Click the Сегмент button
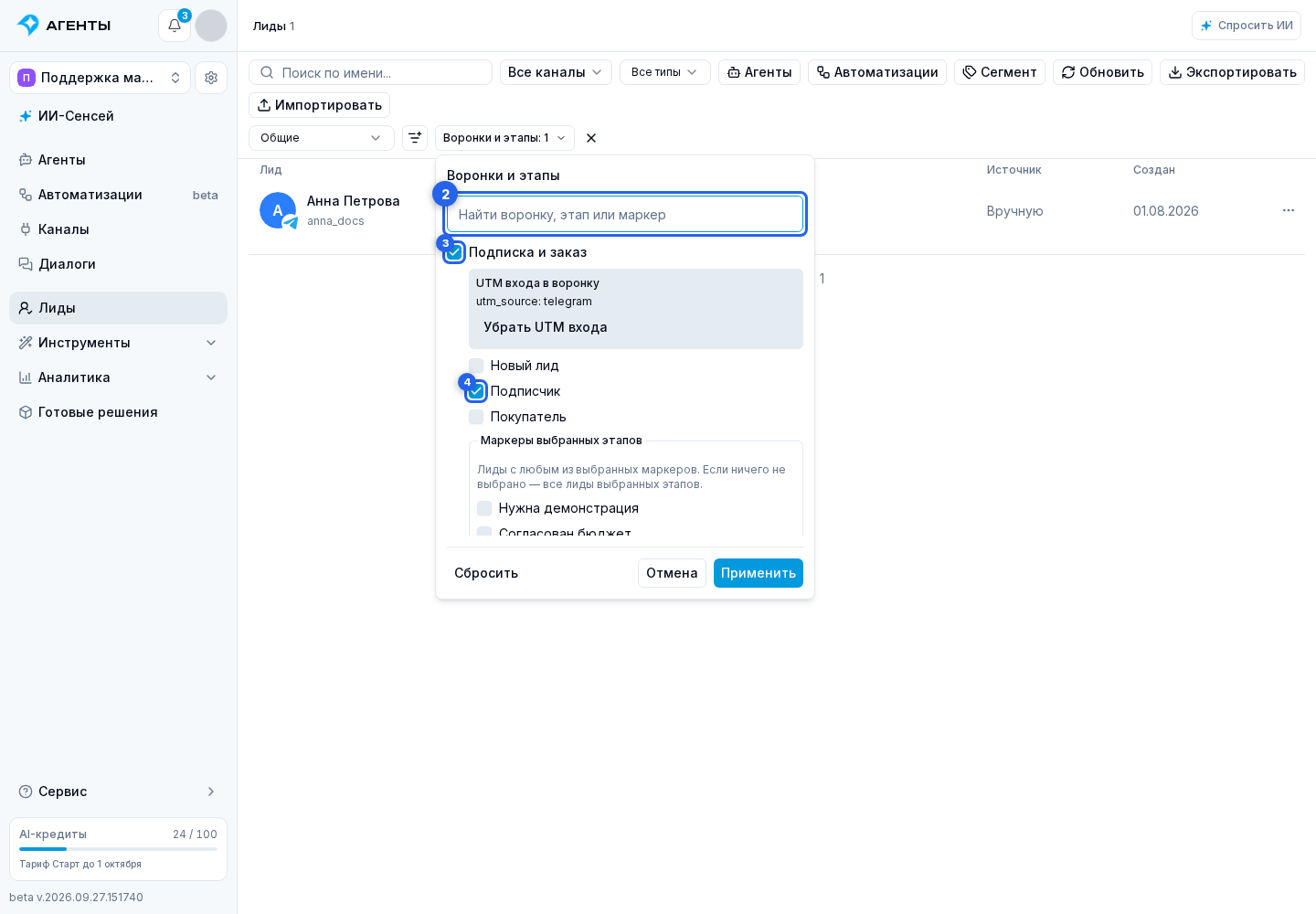The width and height of the screenshot is (1316, 914). click(1000, 72)
